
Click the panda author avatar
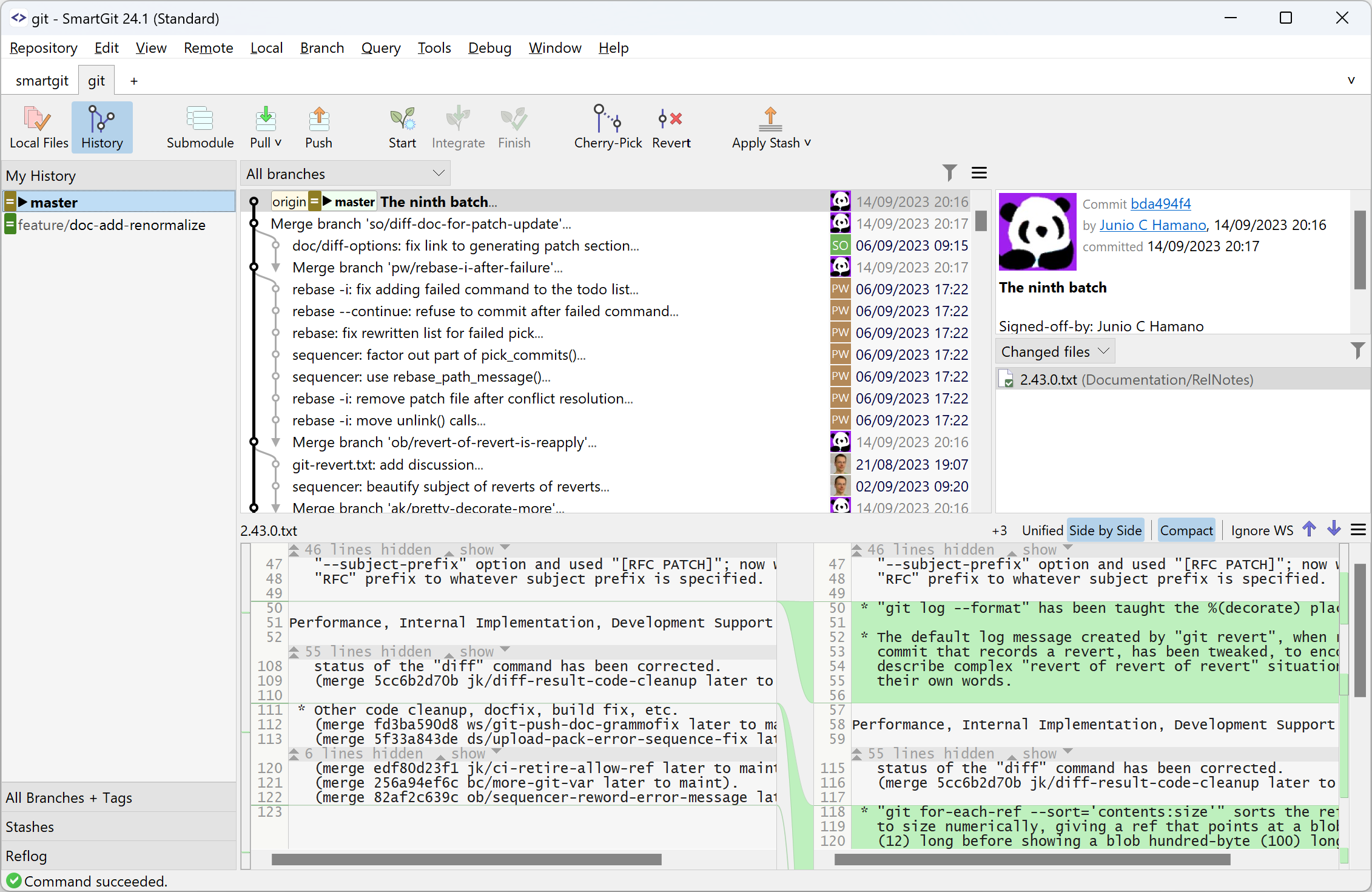[x=1037, y=232]
